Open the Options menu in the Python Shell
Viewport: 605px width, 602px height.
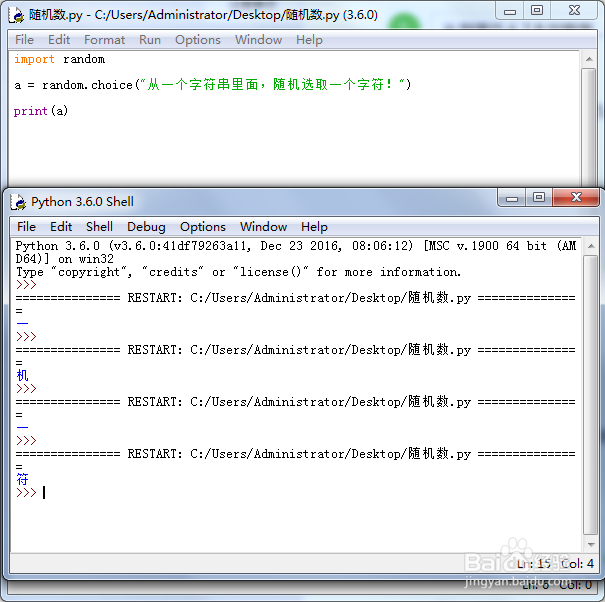pyautogui.click(x=203, y=227)
